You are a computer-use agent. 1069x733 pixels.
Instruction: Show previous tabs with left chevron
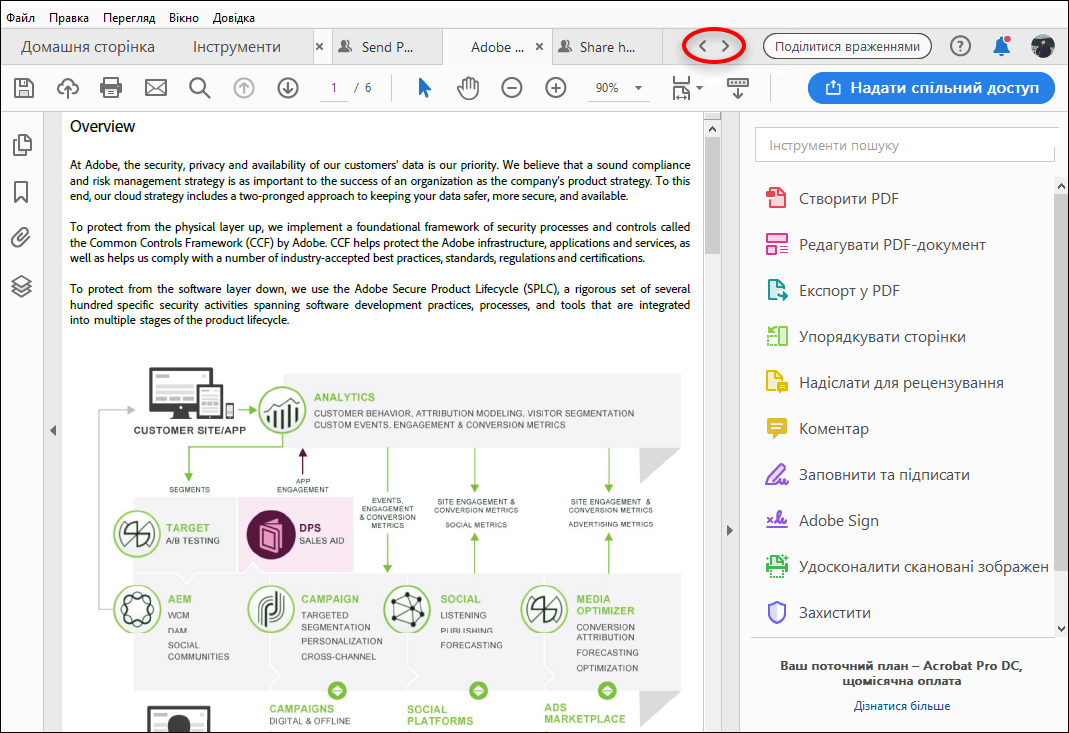point(702,46)
